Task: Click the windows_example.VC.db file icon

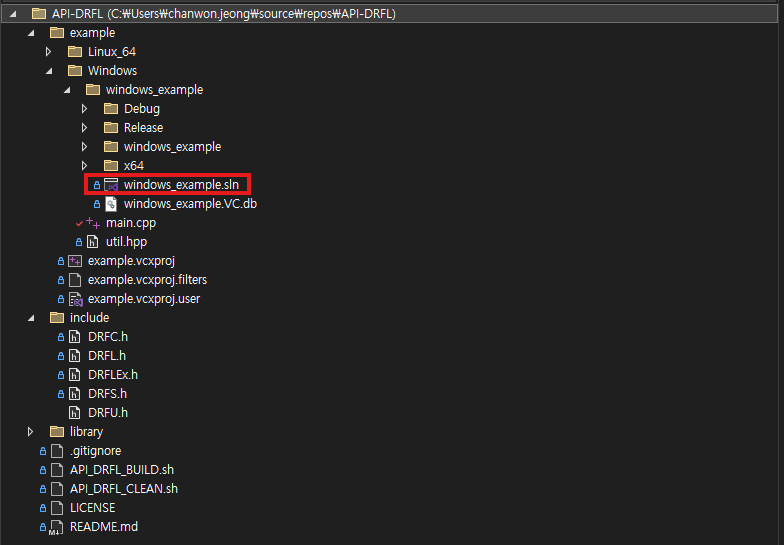Action: click(x=111, y=204)
